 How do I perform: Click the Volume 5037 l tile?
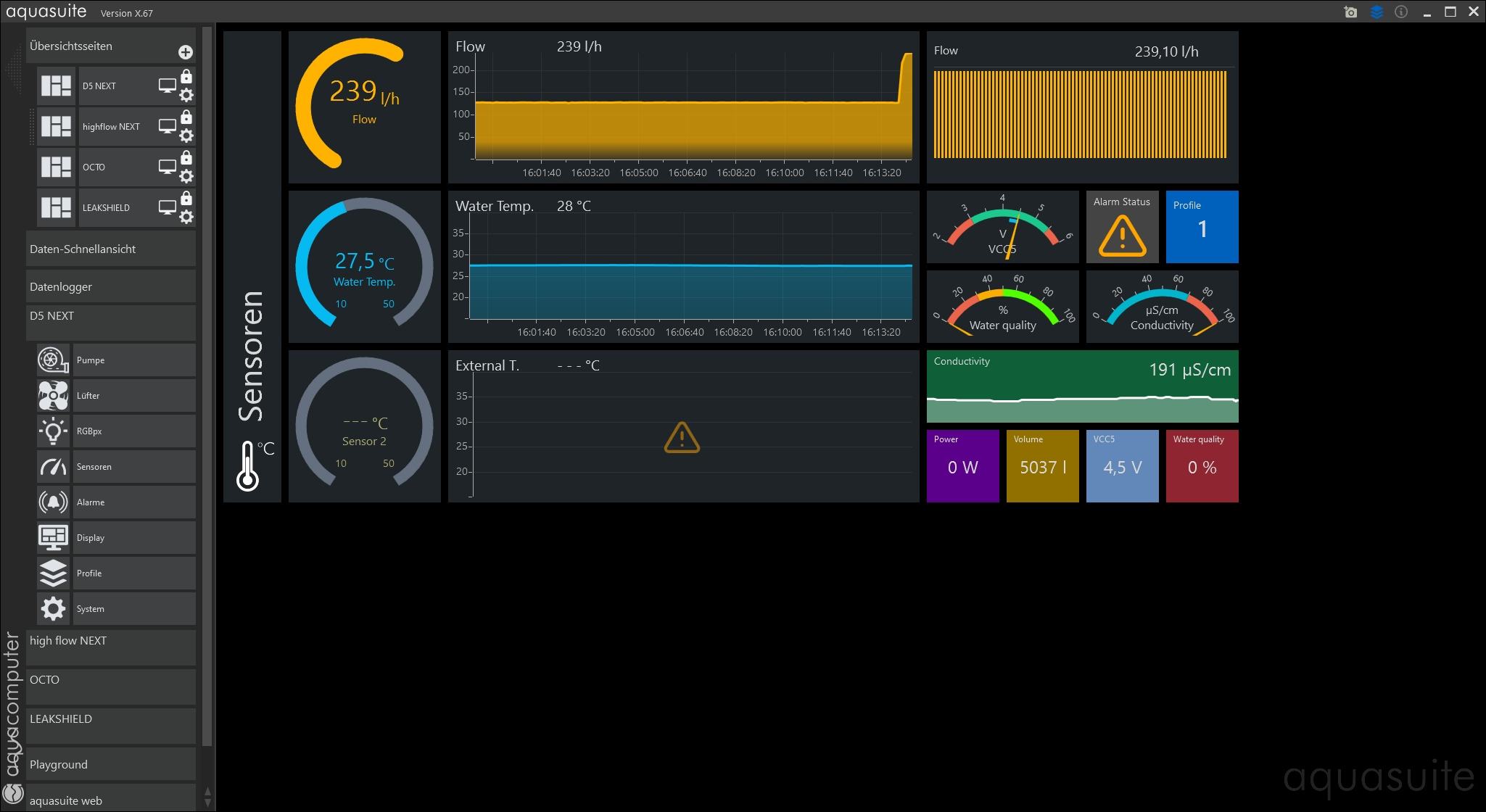[1042, 466]
